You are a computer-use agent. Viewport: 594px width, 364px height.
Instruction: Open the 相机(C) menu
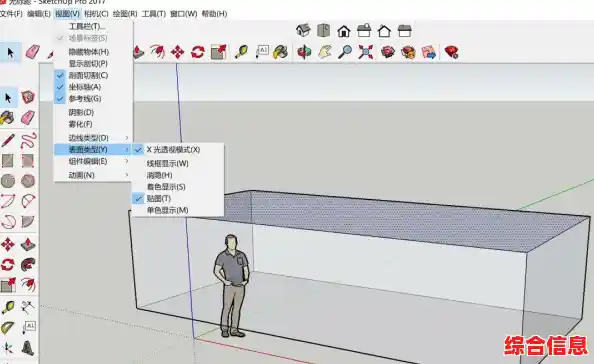96,14
